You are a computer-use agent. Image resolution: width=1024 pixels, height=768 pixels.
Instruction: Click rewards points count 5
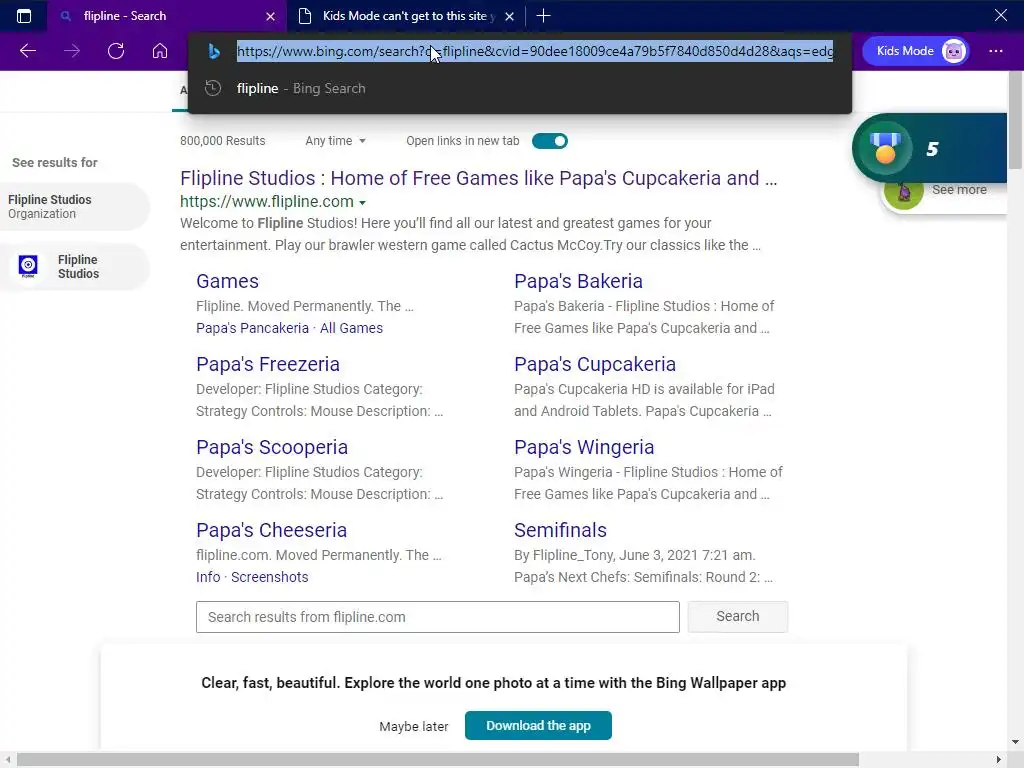[x=932, y=149]
